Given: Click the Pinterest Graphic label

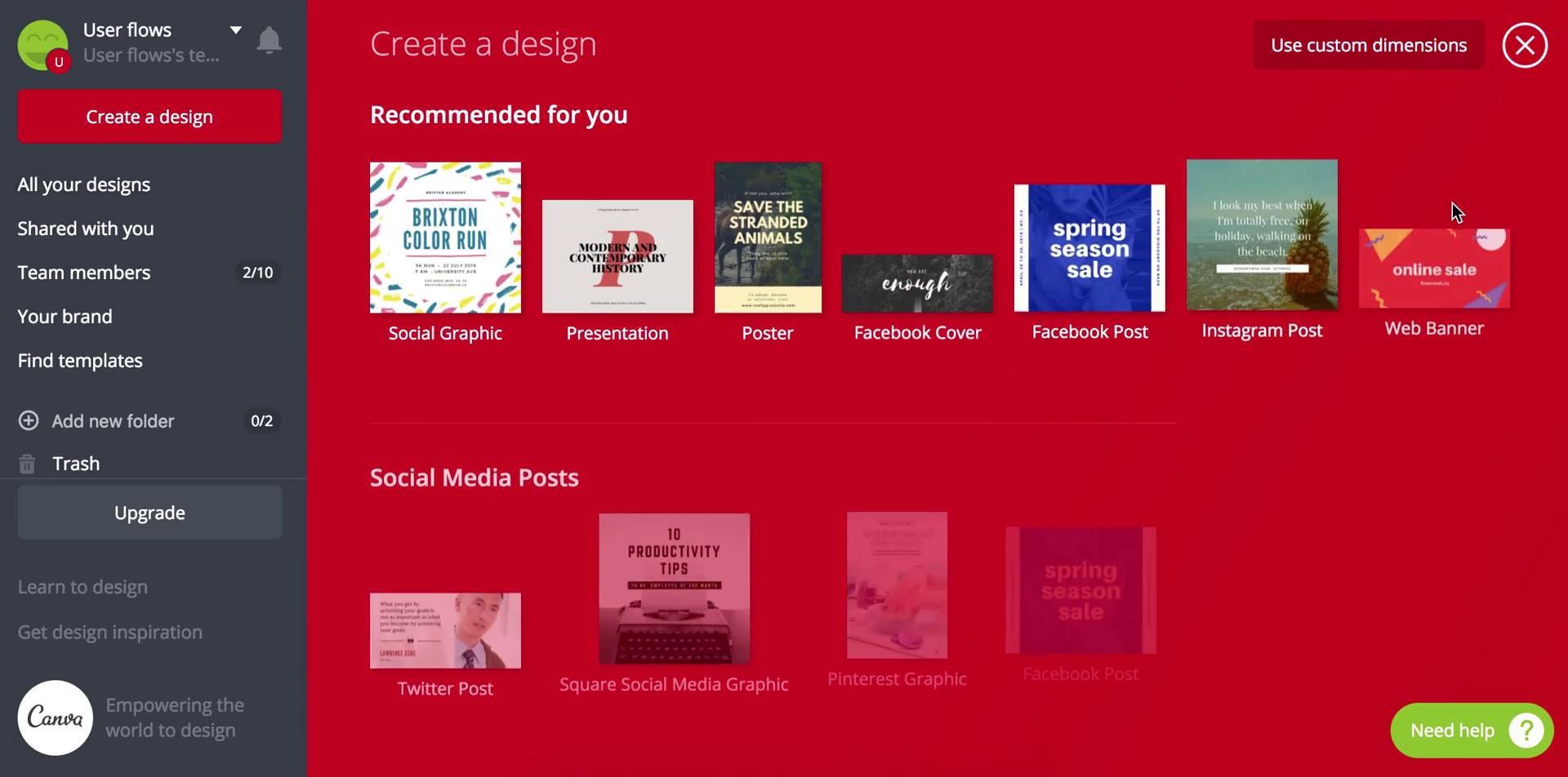Looking at the screenshot, I should (897, 678).
